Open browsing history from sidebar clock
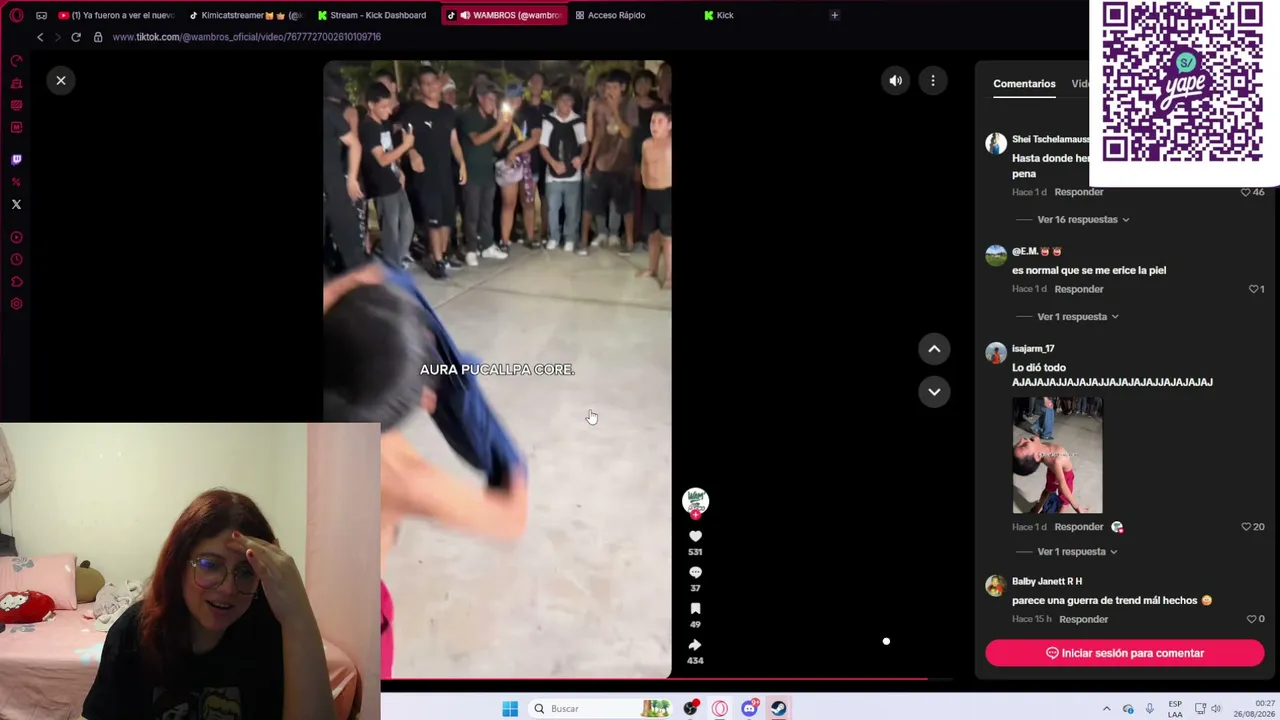1280x720 pixels. [16, 260]
